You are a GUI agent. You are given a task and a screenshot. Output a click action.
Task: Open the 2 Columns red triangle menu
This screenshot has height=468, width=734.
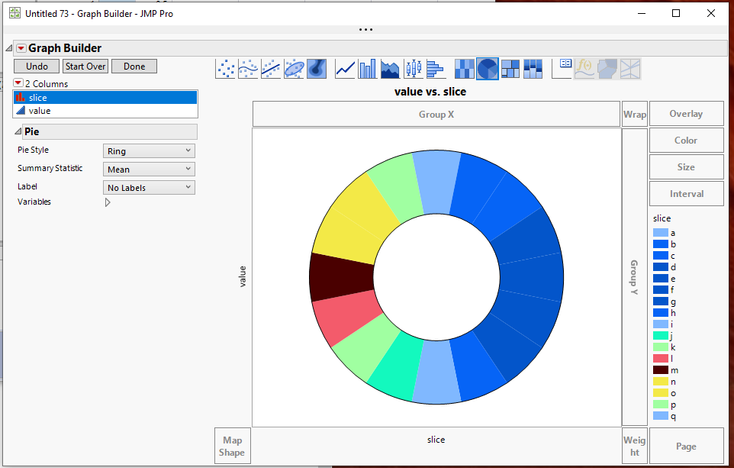click(x=18, y=83)
